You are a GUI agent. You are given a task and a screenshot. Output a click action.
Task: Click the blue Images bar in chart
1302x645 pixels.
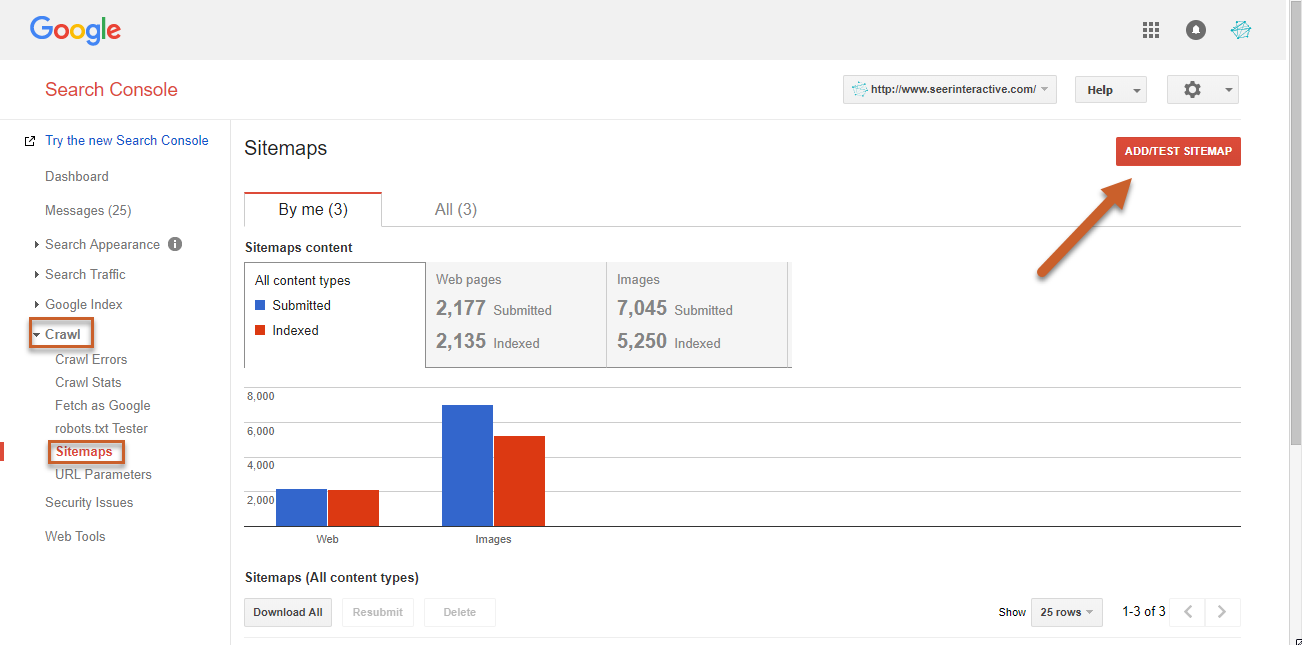pos(467,465)
